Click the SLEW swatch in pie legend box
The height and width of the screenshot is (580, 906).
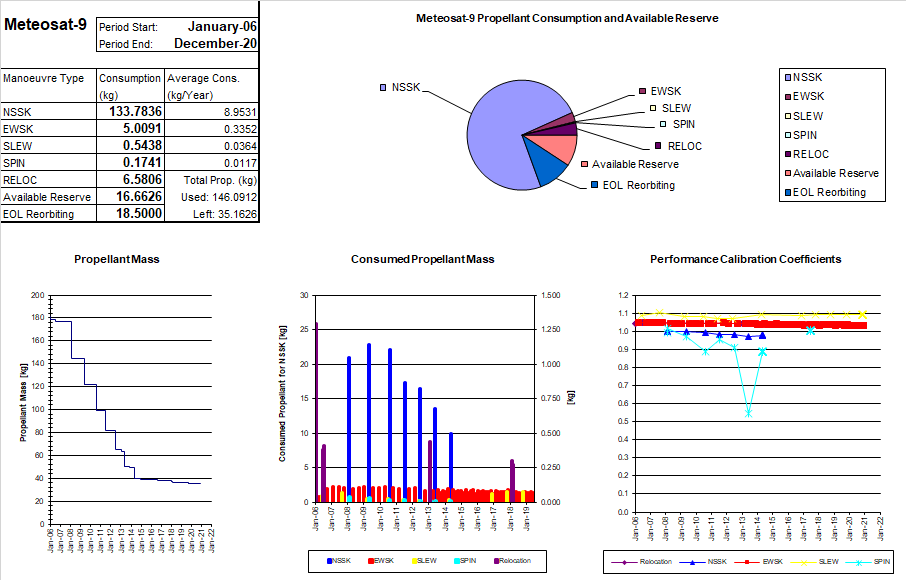pos(788,116)
